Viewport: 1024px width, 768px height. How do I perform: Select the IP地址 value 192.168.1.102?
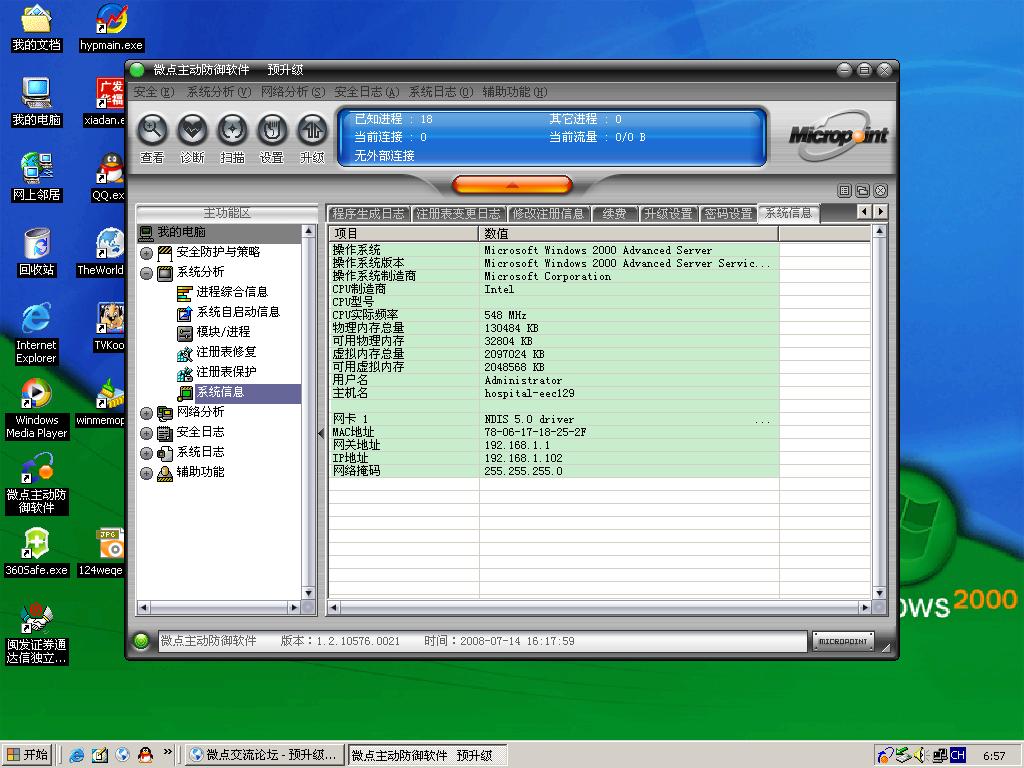click(523, 458)
